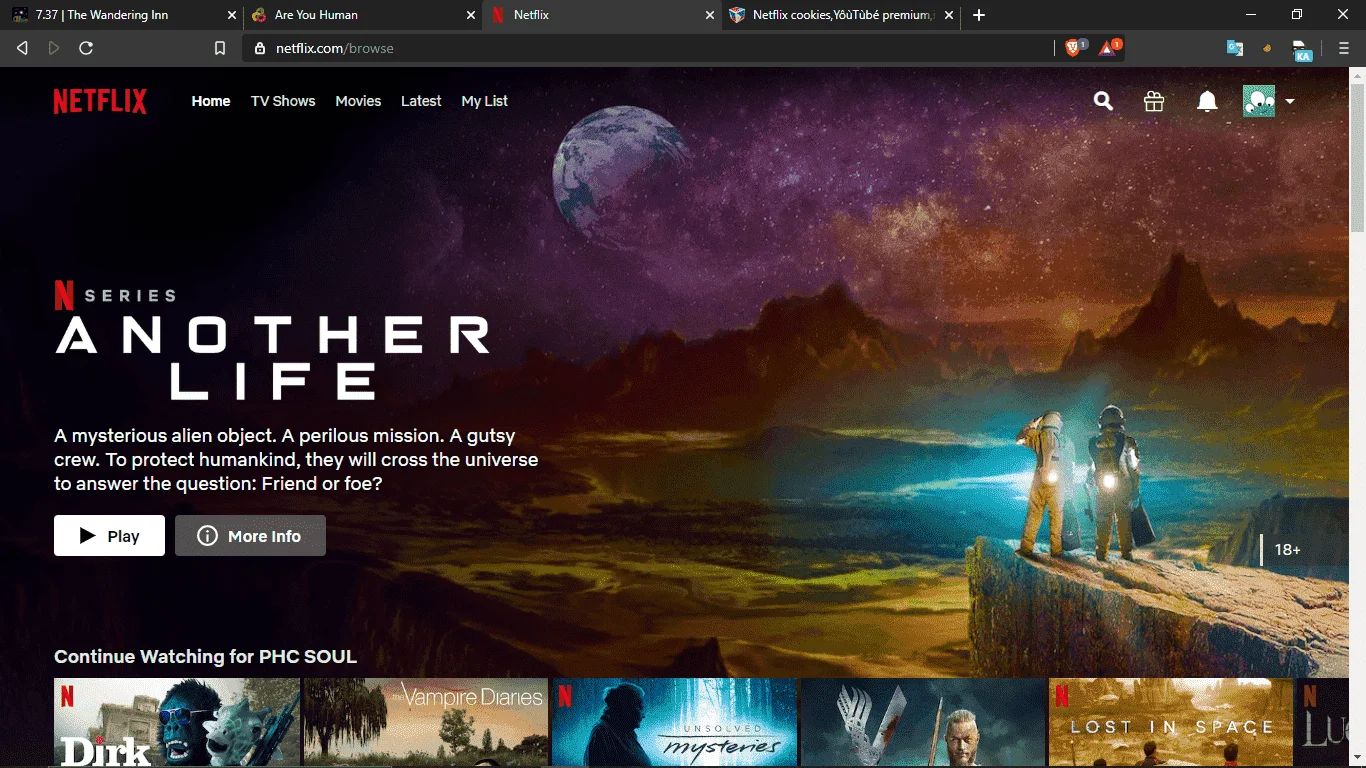
Task: Click the Continue Watching for PHC SOUL heading
Action: pyautogui.click(x=205, y=657)
